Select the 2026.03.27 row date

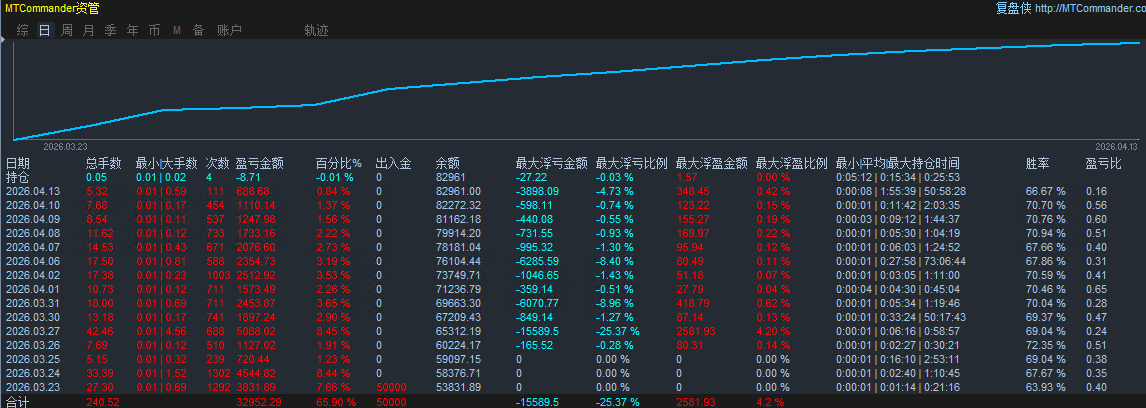[33, 331]
